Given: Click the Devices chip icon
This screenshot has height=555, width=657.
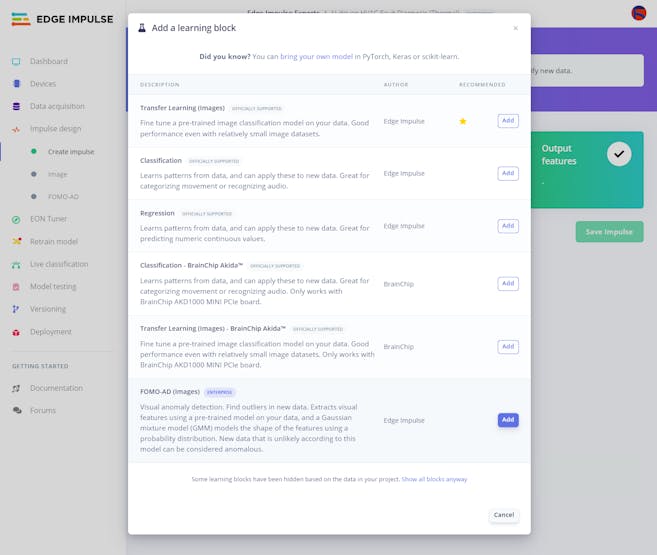Looking at the screenshot, I should tap(16, 84).
